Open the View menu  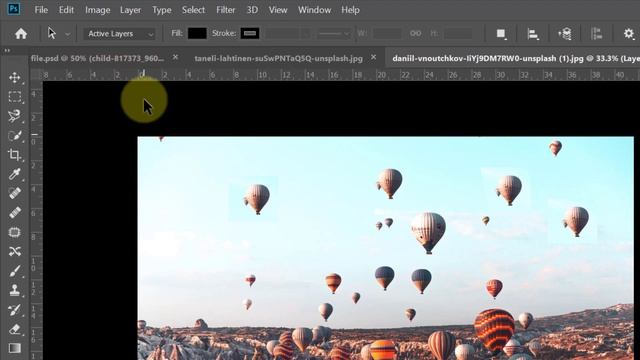tap(278, 10)
